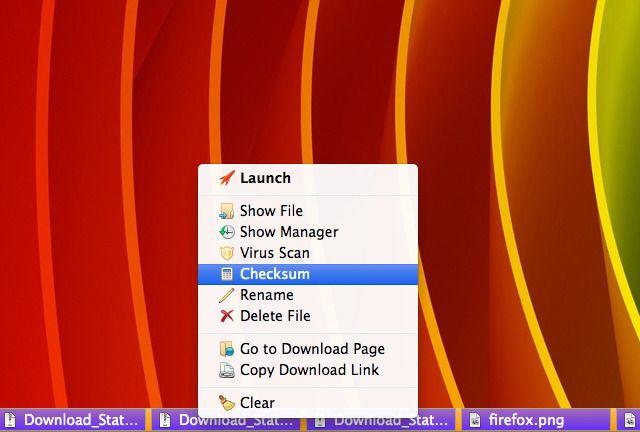
Task: Choose the Checksum menu entry
Action: tap(308, 274)
